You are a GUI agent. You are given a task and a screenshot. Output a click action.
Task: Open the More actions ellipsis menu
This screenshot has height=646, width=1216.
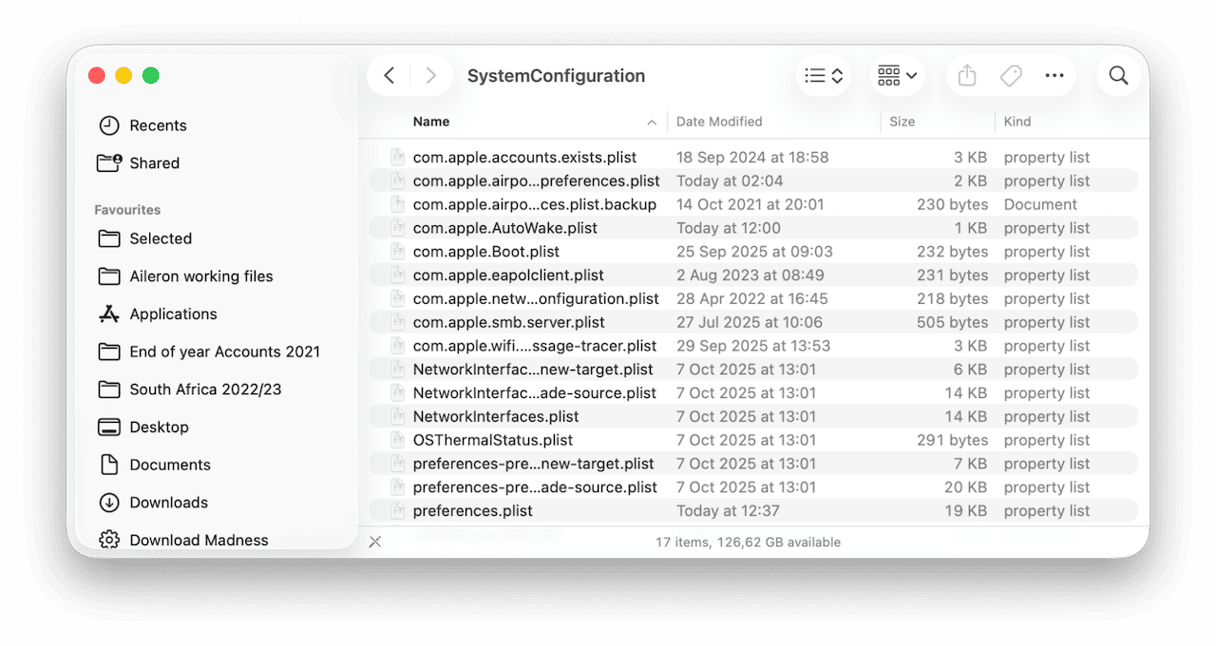[x=1054, y=76]
